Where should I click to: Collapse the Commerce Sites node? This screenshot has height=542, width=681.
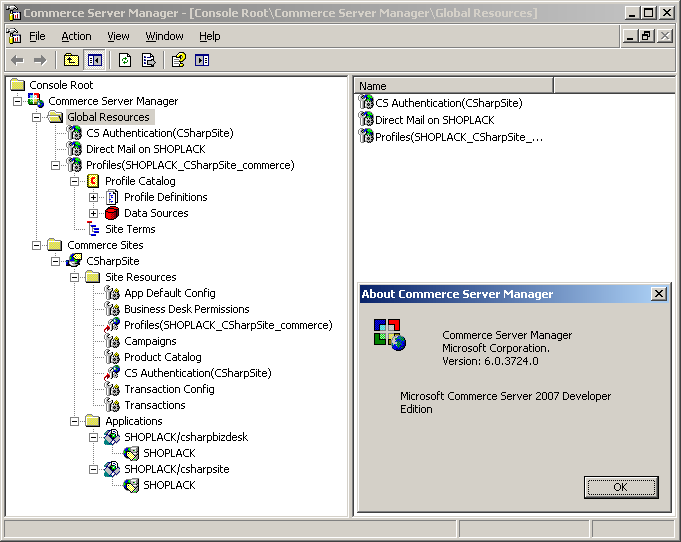coord(36,245)
